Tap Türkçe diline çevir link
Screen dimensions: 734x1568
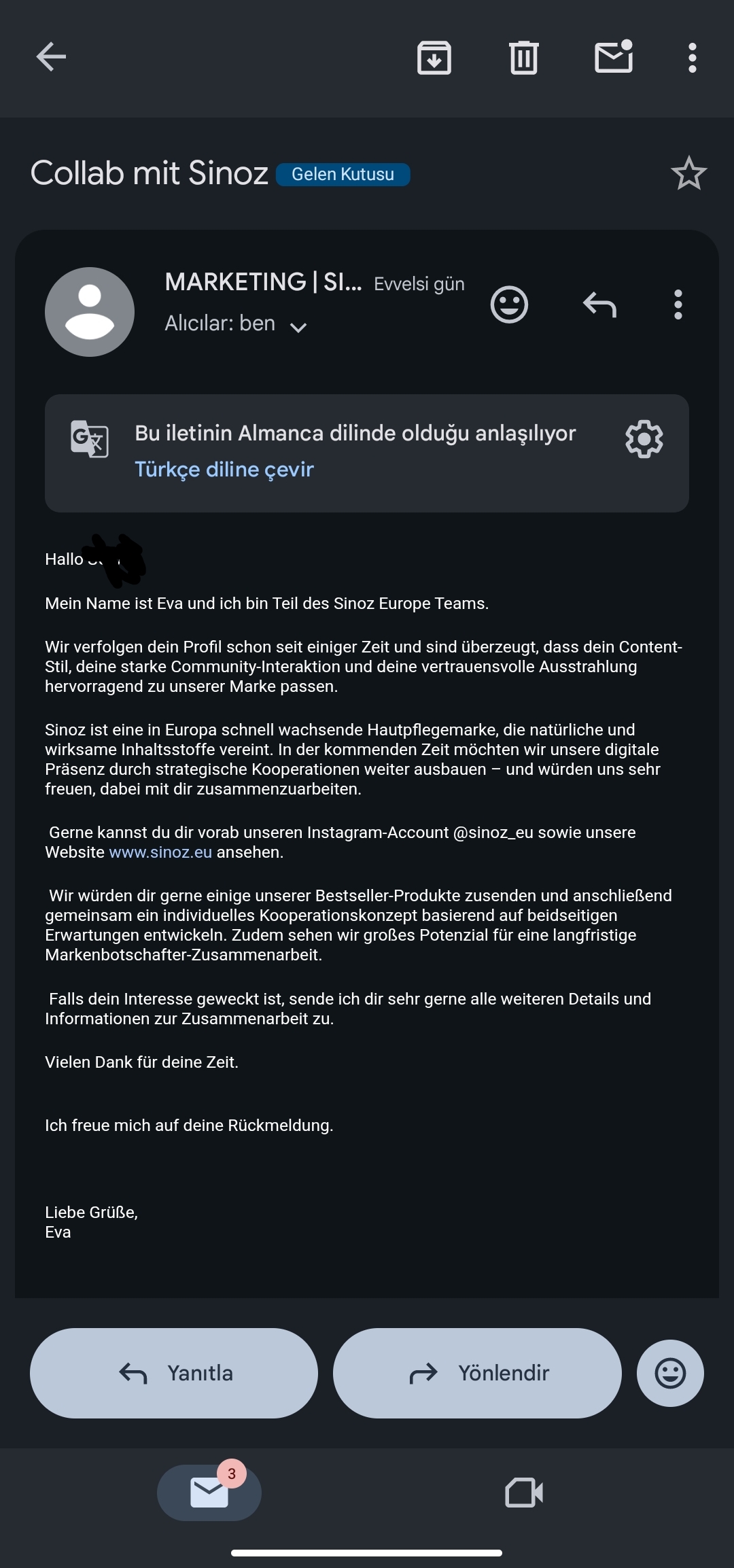coord(224,470)
